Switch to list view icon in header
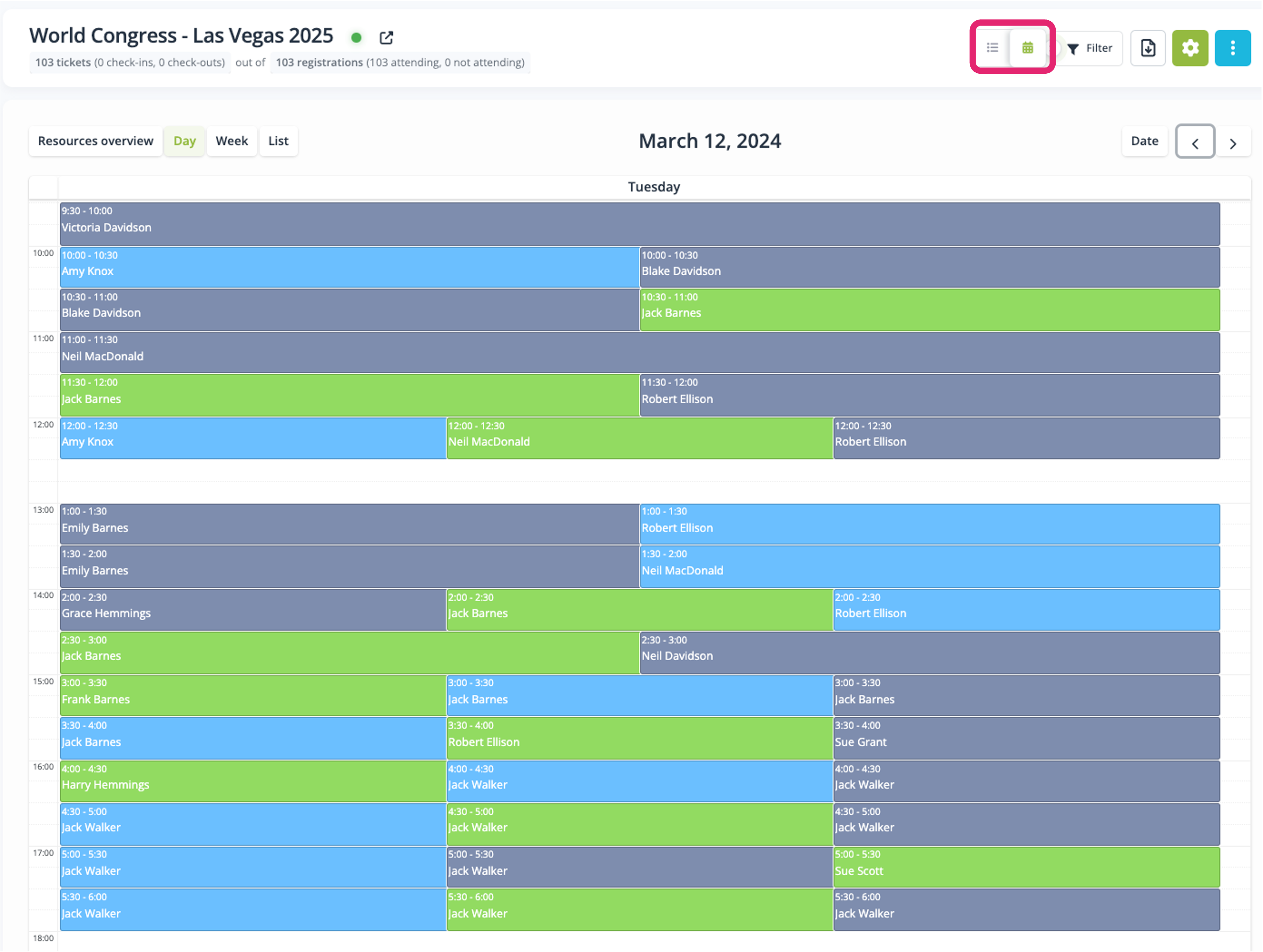This screenshot has height=952, width=1263. click(992, 48)
